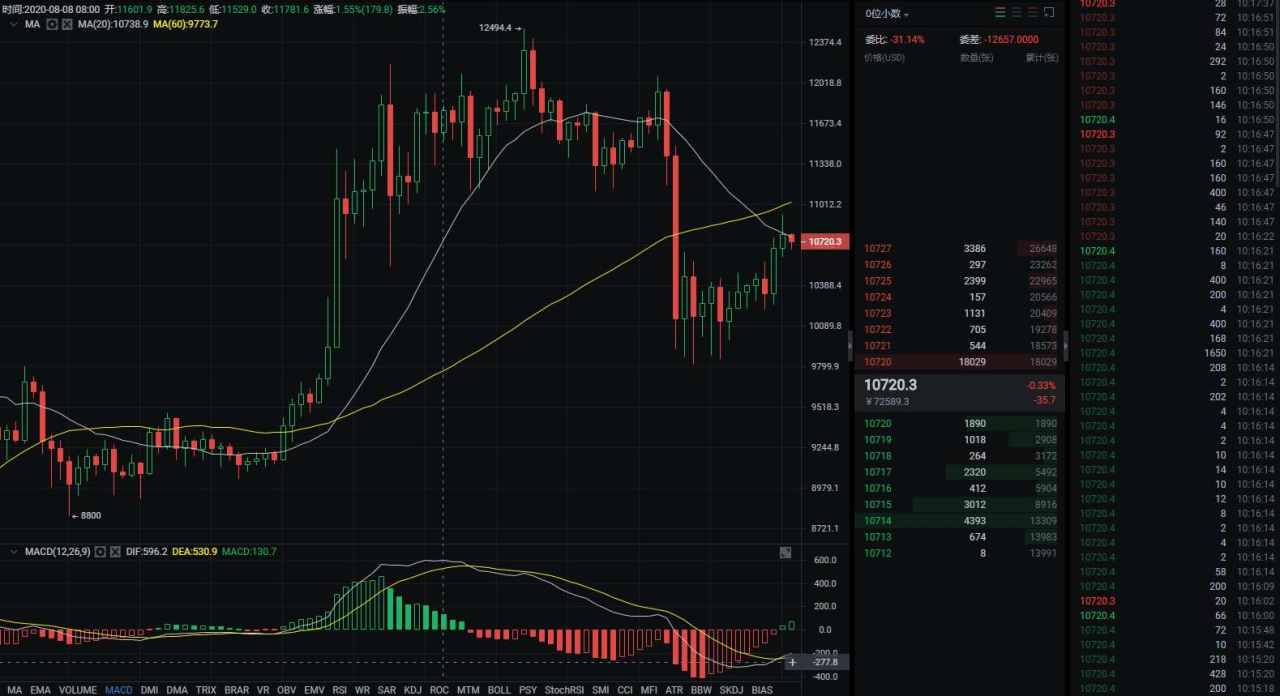Screen dimensions: 1280x696
Task: Select the OBV indicator tab
Action: coord(287,690)
